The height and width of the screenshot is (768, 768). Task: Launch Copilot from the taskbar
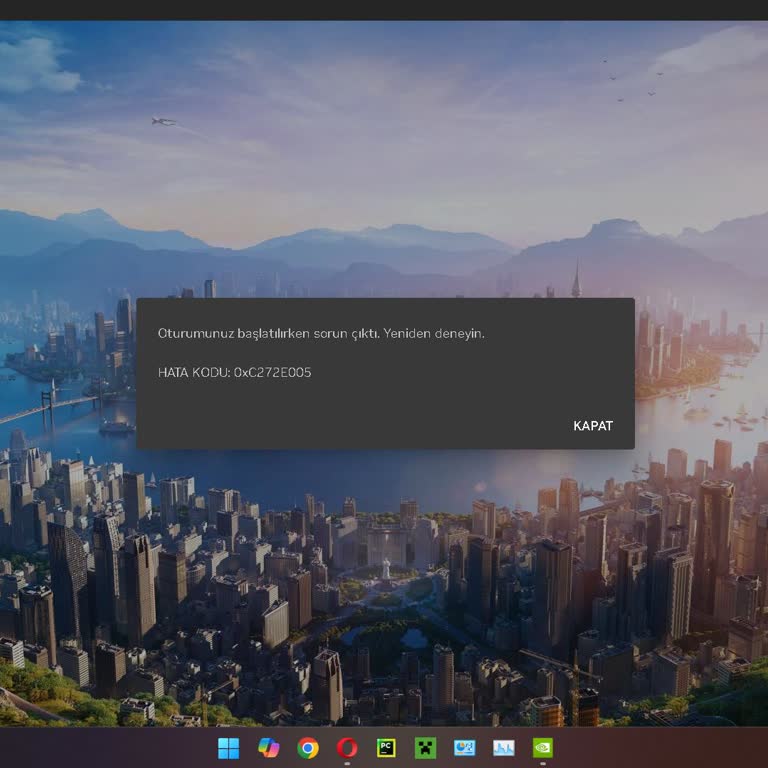(x=268, y=748)
